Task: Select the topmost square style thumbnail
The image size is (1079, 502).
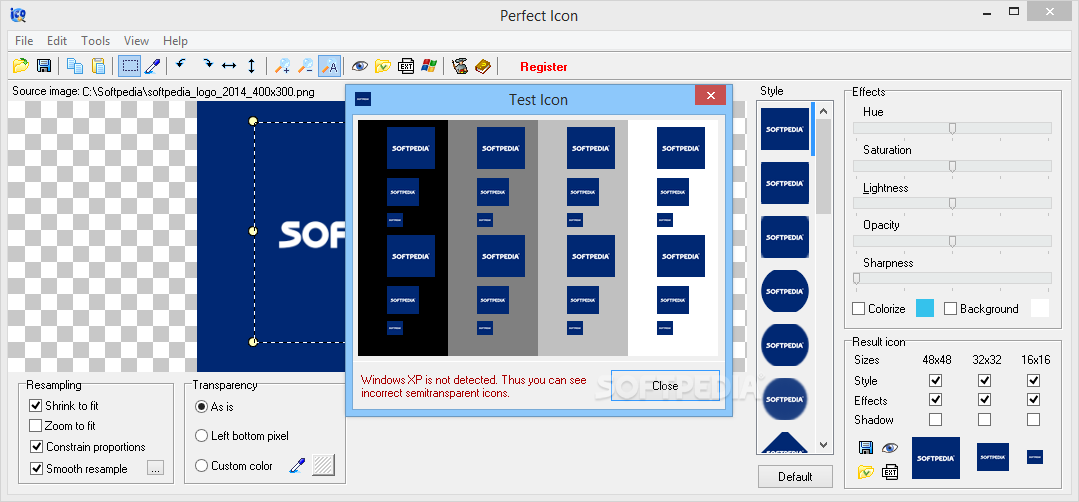Action: pyautogui.click(x=784, y=129)
